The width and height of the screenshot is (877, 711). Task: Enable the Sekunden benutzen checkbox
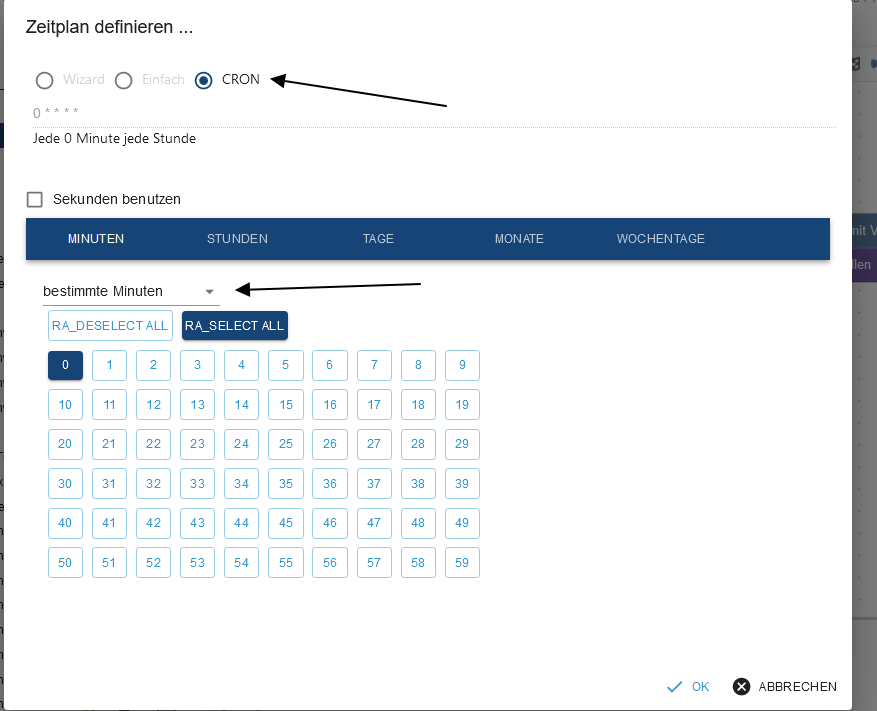click(x=35, y=199)
